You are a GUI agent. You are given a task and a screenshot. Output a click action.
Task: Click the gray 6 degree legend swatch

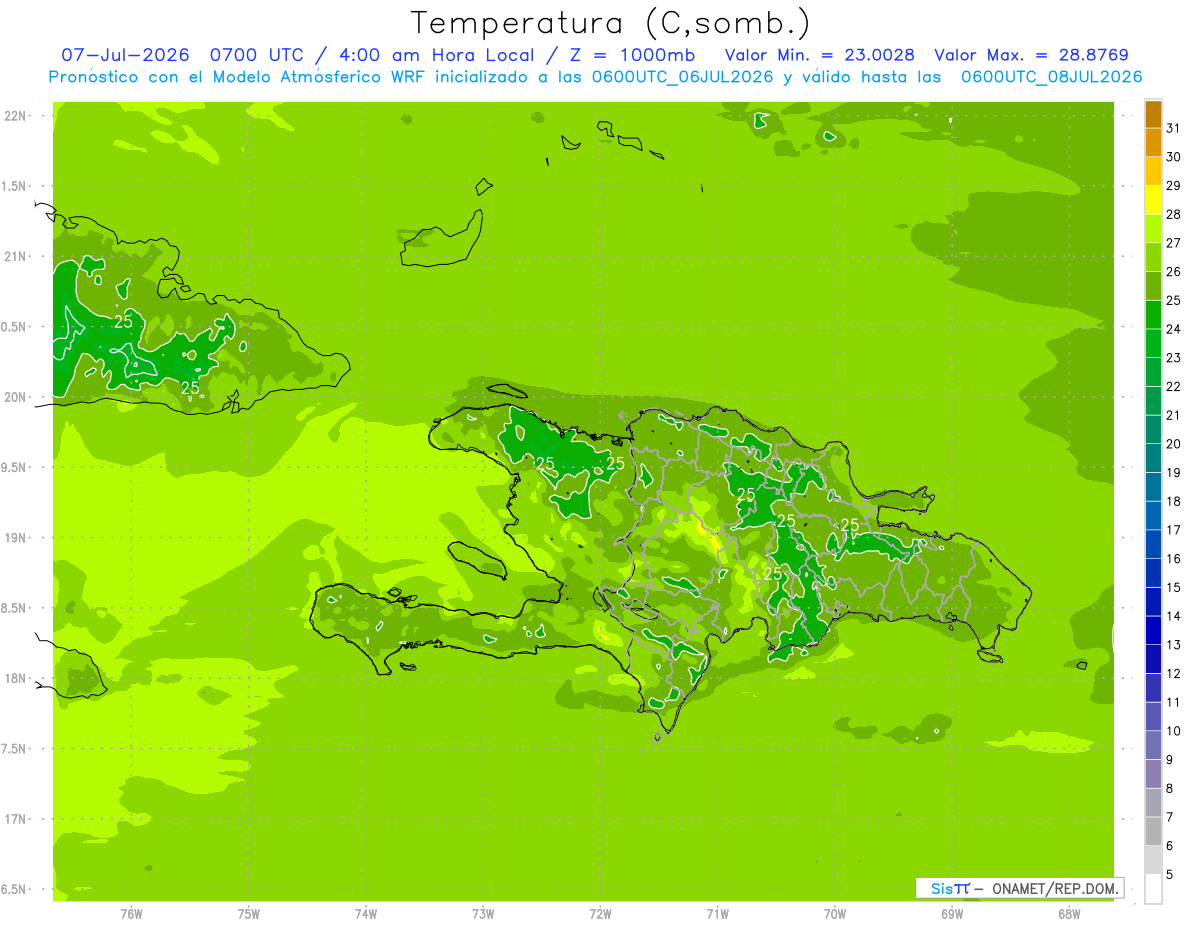pos(1153,832)
